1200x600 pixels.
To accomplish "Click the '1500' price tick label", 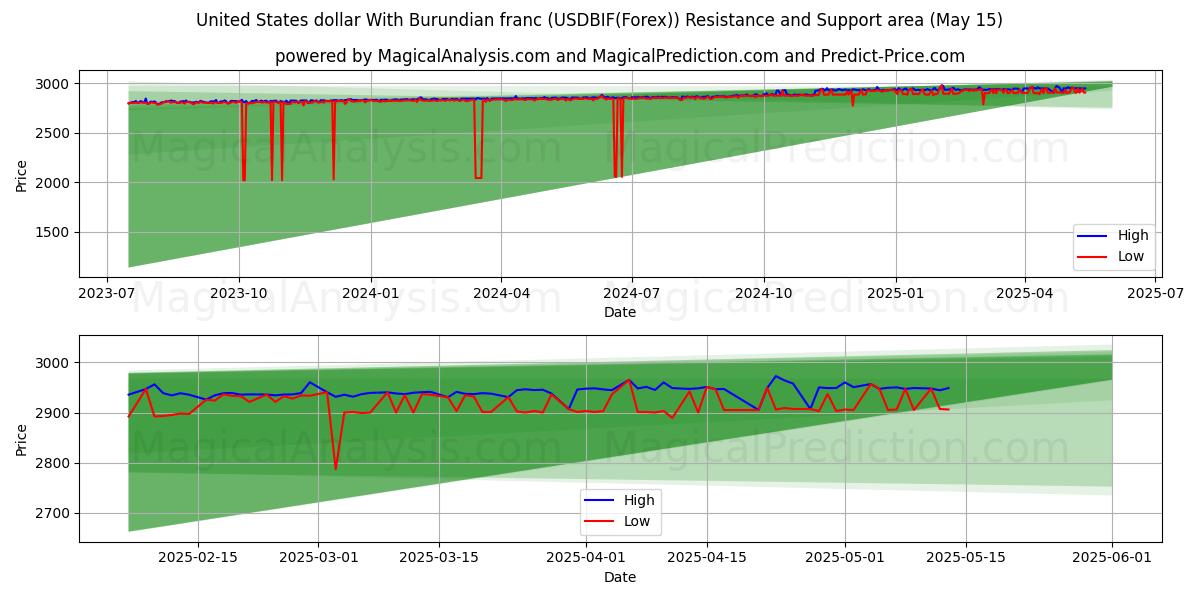I will (54, 232).
